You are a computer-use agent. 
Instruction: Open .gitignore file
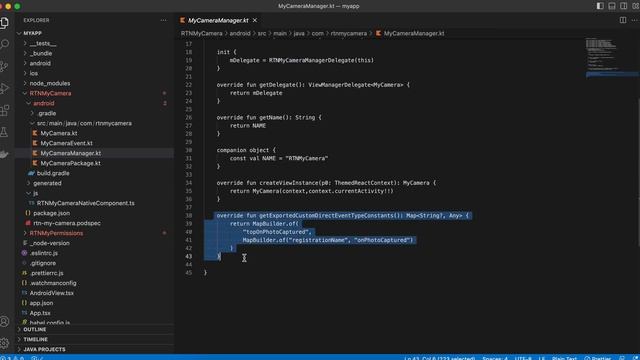coord(42,263)
